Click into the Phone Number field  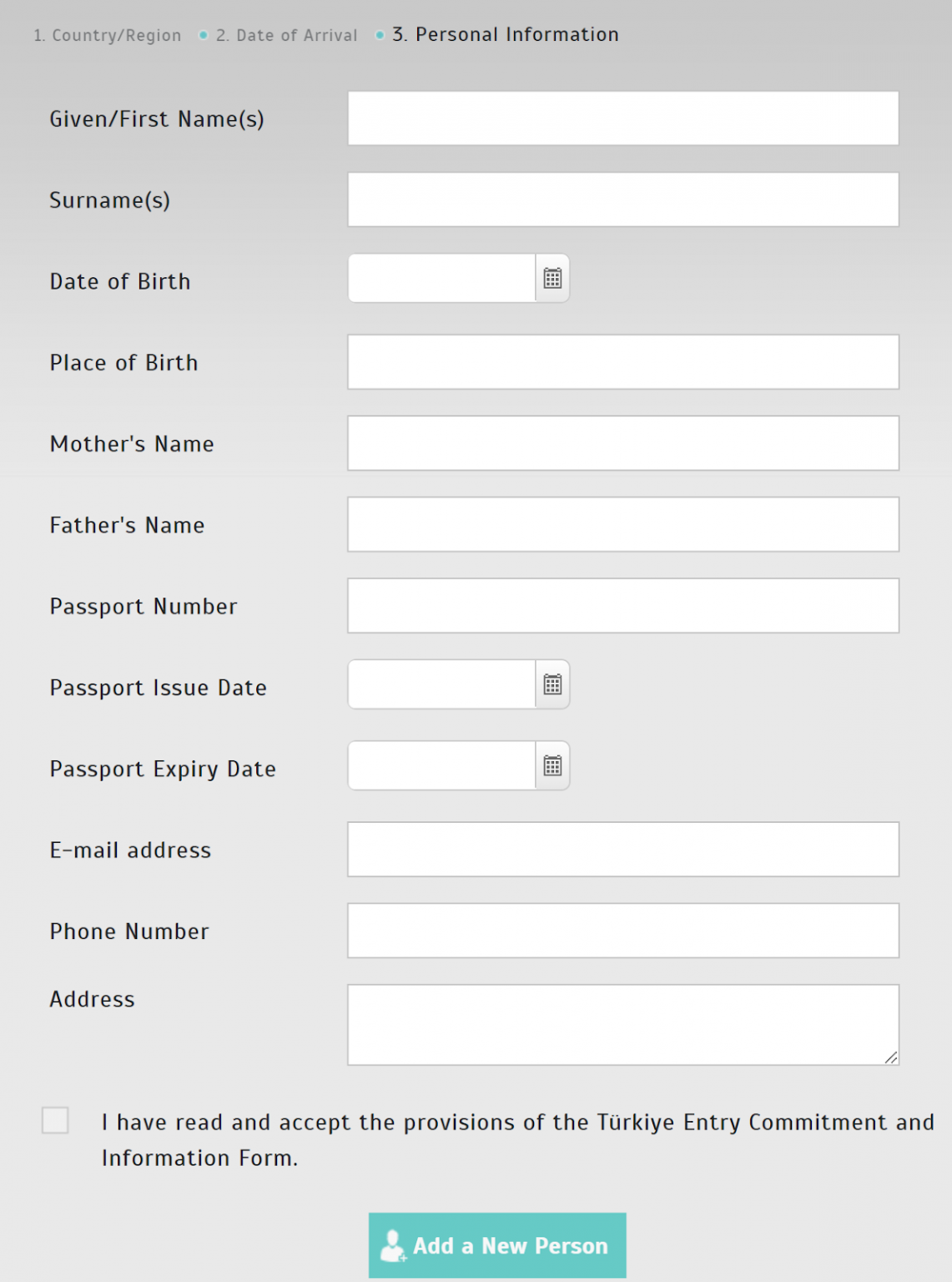click(x=622, y=931)
